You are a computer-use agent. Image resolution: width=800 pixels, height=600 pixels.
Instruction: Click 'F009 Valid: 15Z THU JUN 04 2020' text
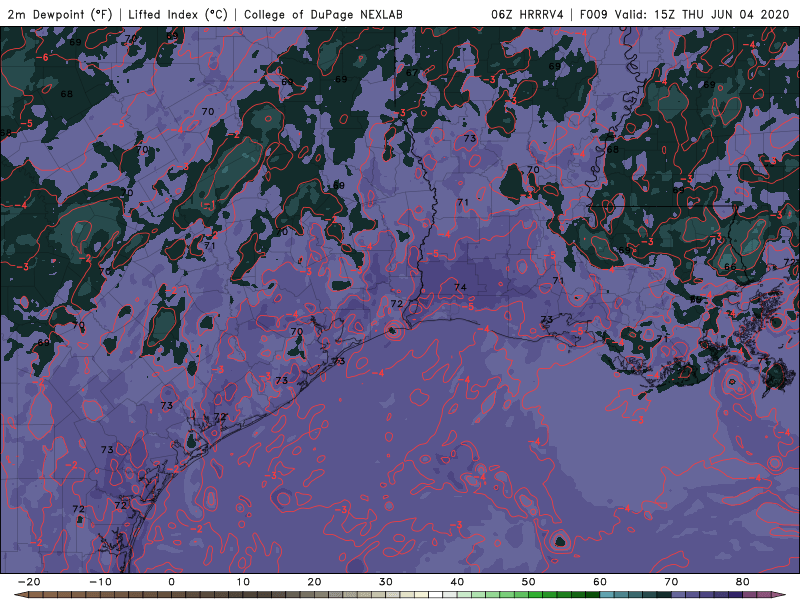(685, 15)
